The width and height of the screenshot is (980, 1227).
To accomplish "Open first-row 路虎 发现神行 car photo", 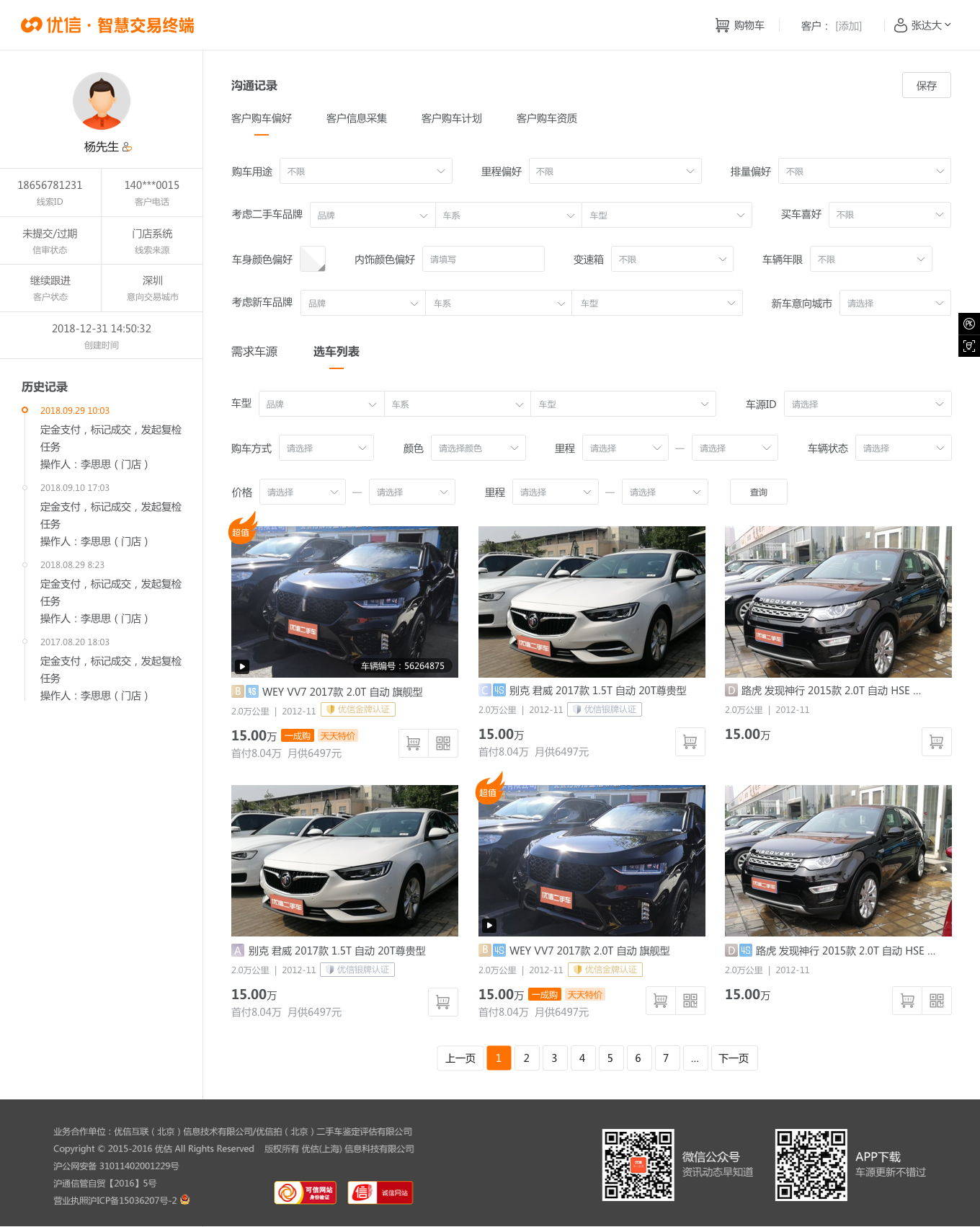I will [x=838, y=602].
